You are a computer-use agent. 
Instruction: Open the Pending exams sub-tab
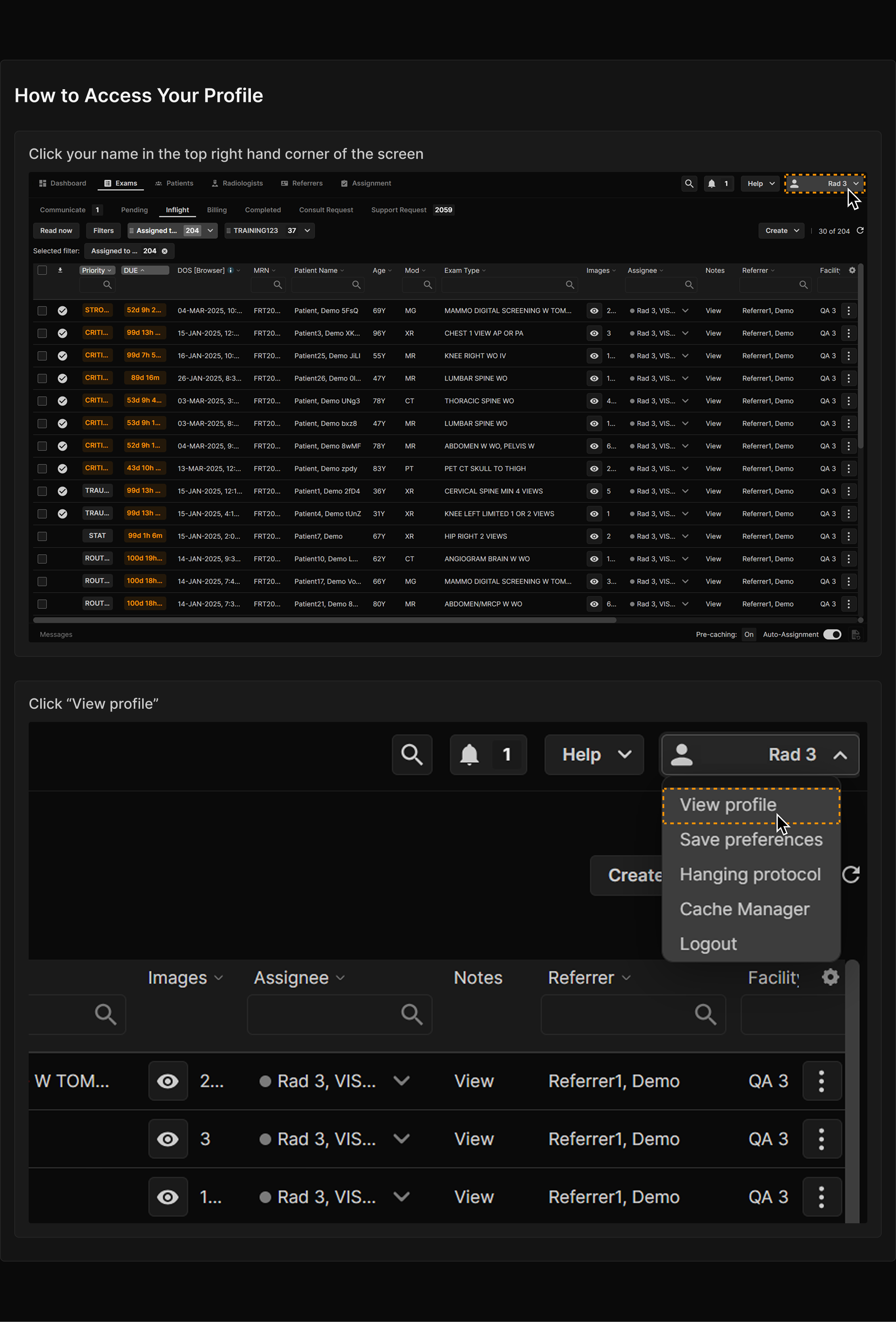[x=134, y=210]
